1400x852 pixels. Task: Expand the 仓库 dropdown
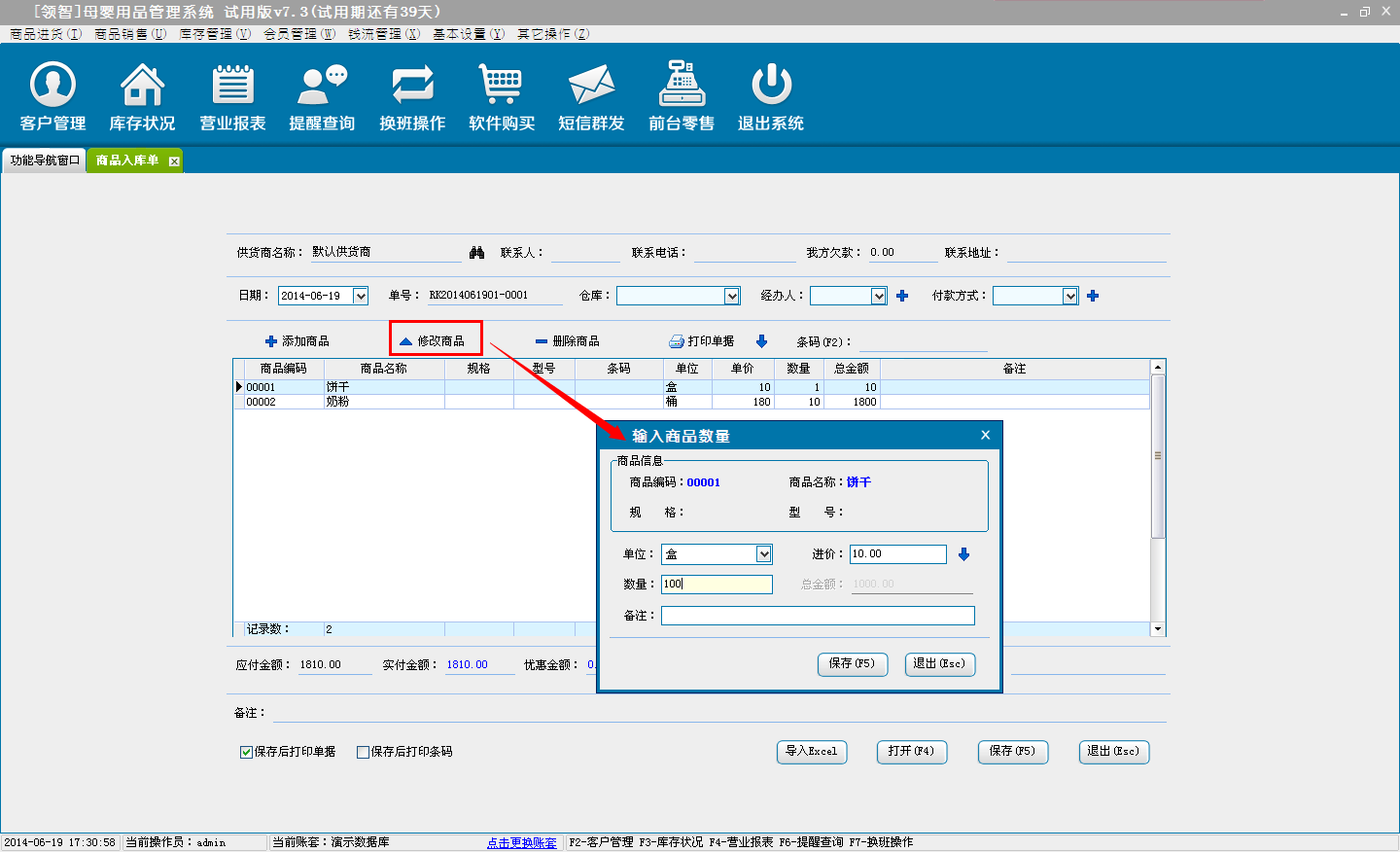click(732, 296)
